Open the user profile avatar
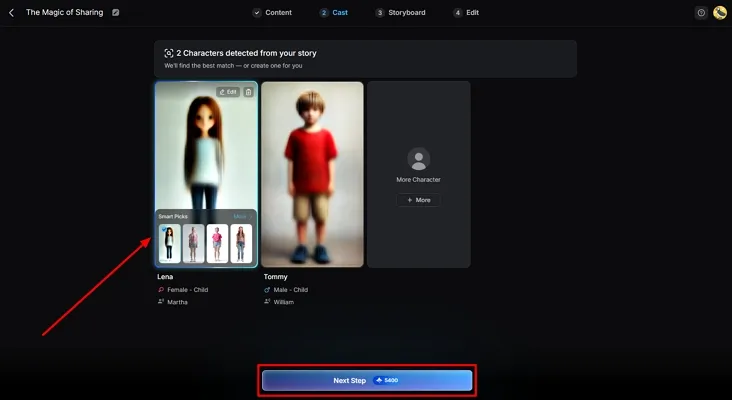This screenshot has width=732, height=400. (719, 13)
